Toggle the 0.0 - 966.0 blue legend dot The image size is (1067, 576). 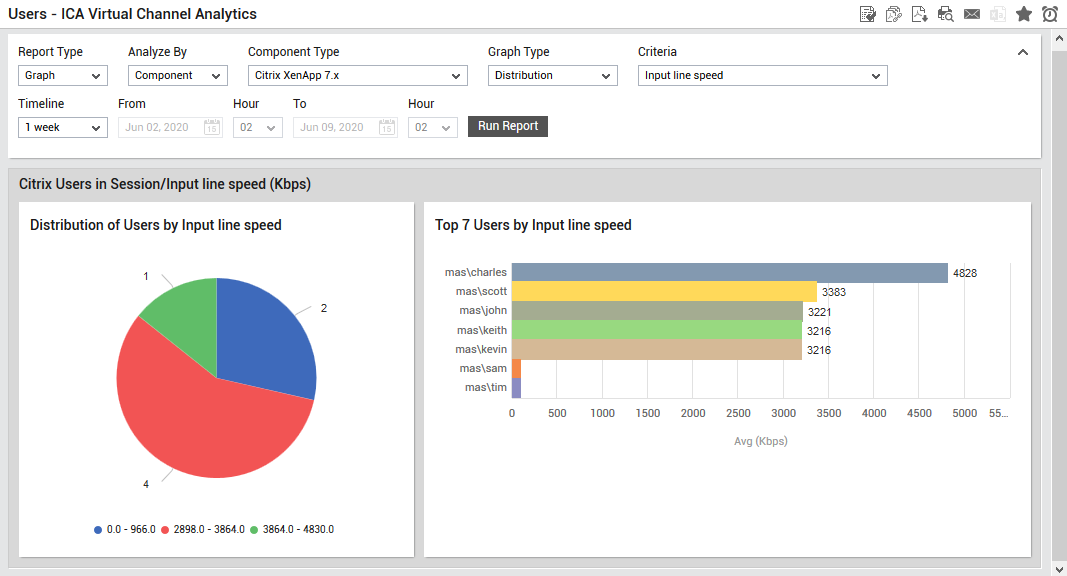click(98, 530)
